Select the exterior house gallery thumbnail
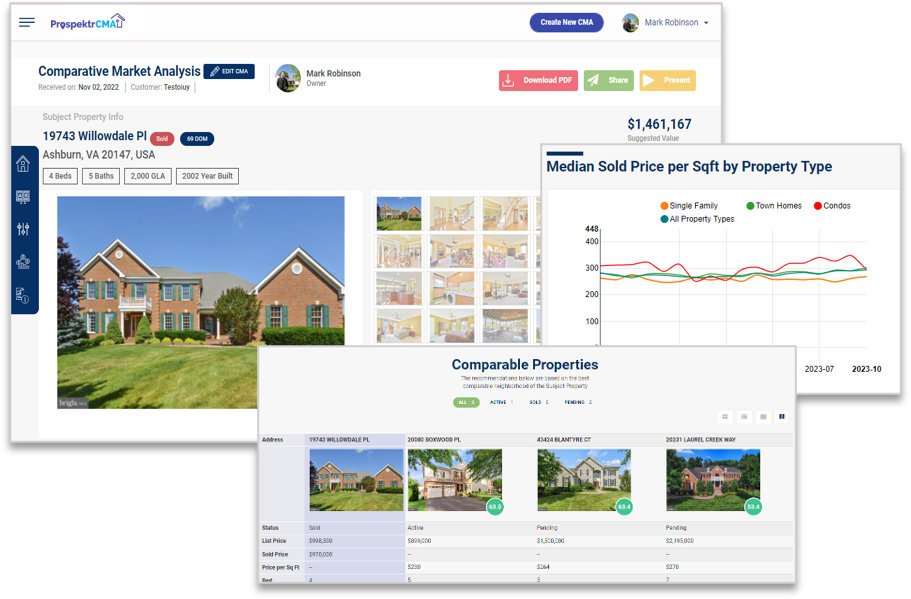911x599 pixels. pos(399,214)
